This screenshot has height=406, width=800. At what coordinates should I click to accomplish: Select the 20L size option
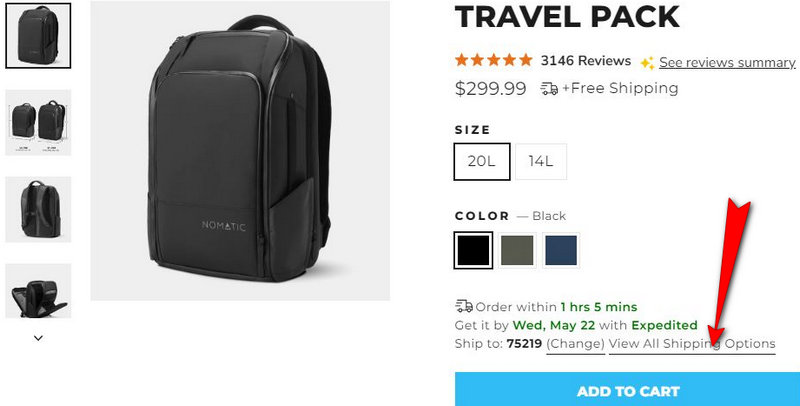(x=482, y=161)
